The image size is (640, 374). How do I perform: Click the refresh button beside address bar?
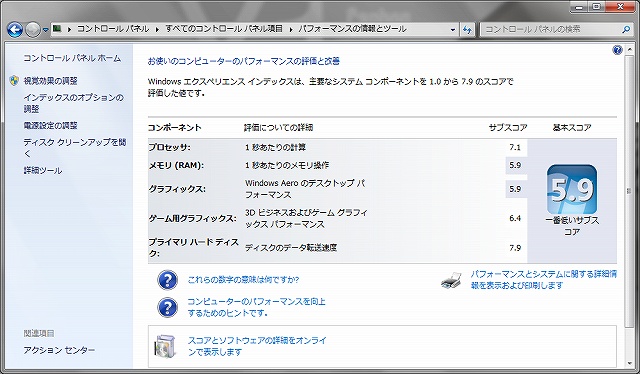(x=467, y=30)
